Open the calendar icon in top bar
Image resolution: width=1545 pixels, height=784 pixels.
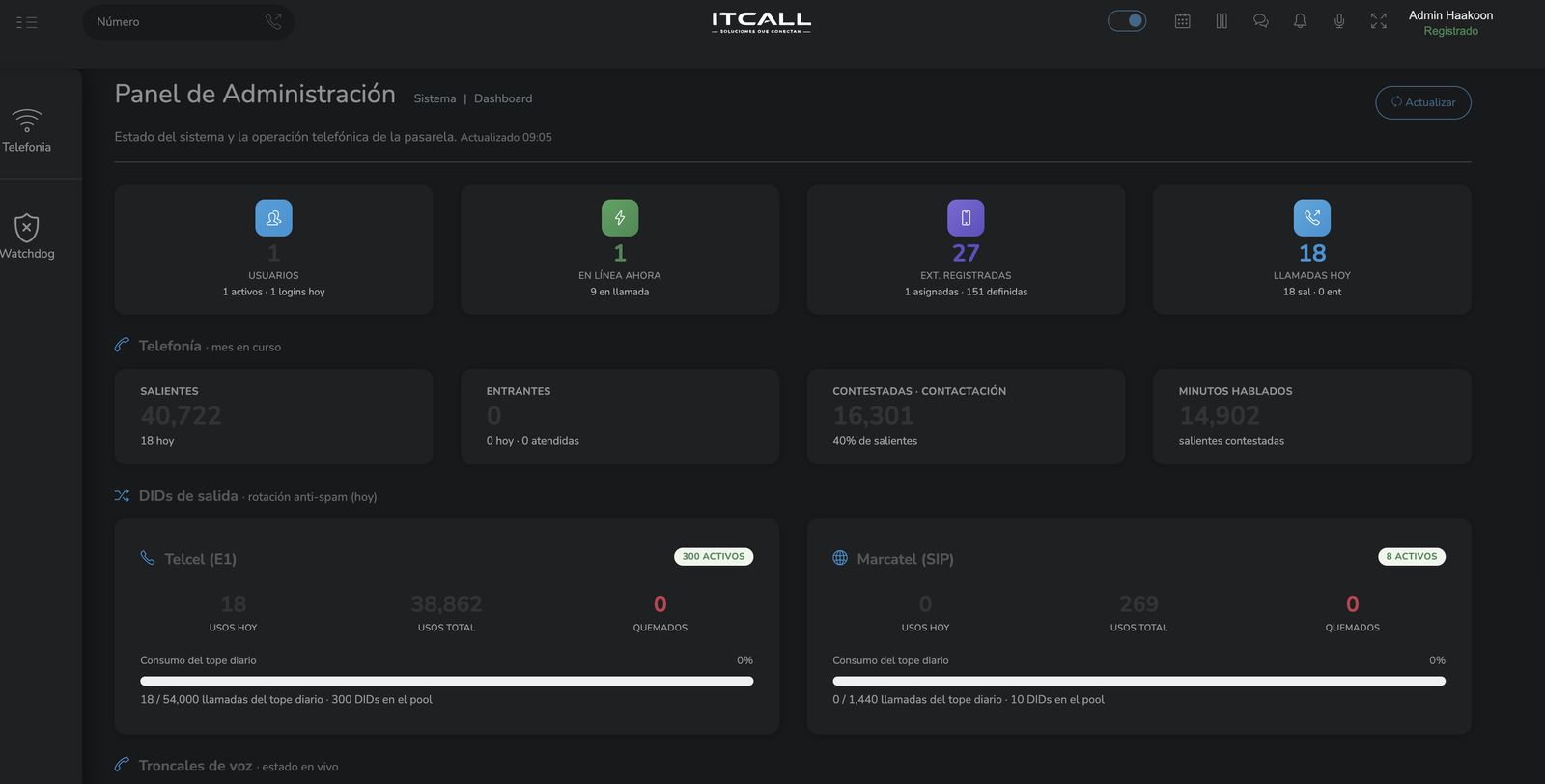[1182, 21]
